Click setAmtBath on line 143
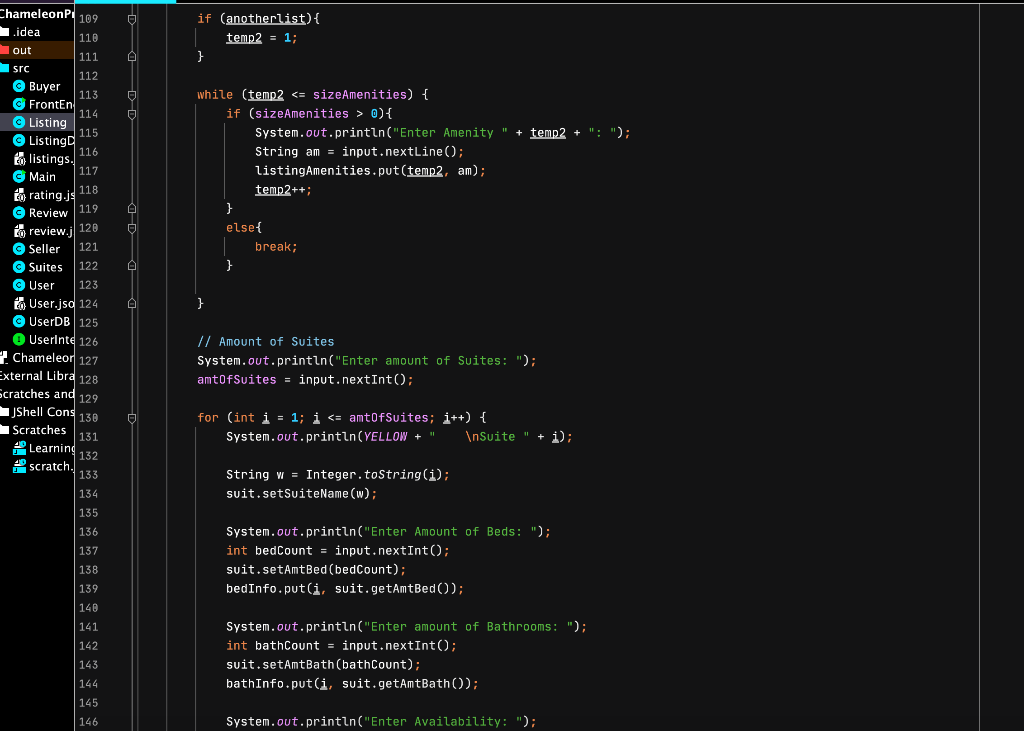Viewport: 1024px width, 731px height. [298, 664]
